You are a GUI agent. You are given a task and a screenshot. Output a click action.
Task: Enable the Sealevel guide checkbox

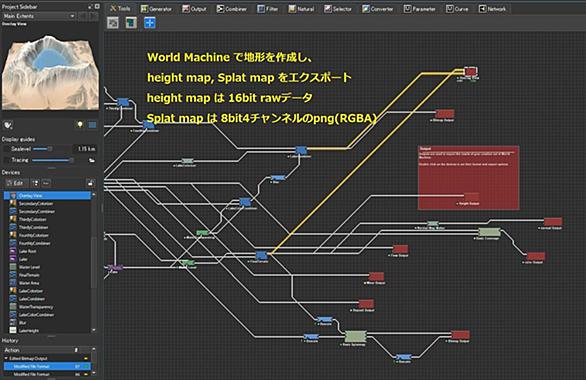pyautogui.click(x=6, y=149)
